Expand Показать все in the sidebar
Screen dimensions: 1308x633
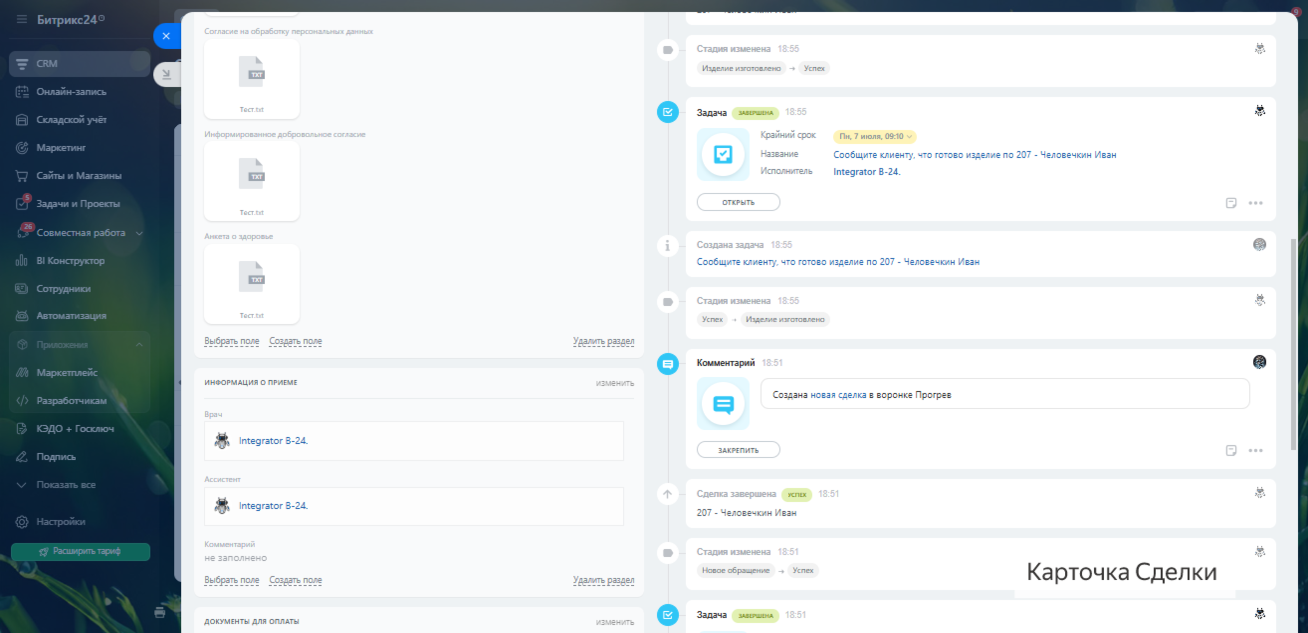66,484
